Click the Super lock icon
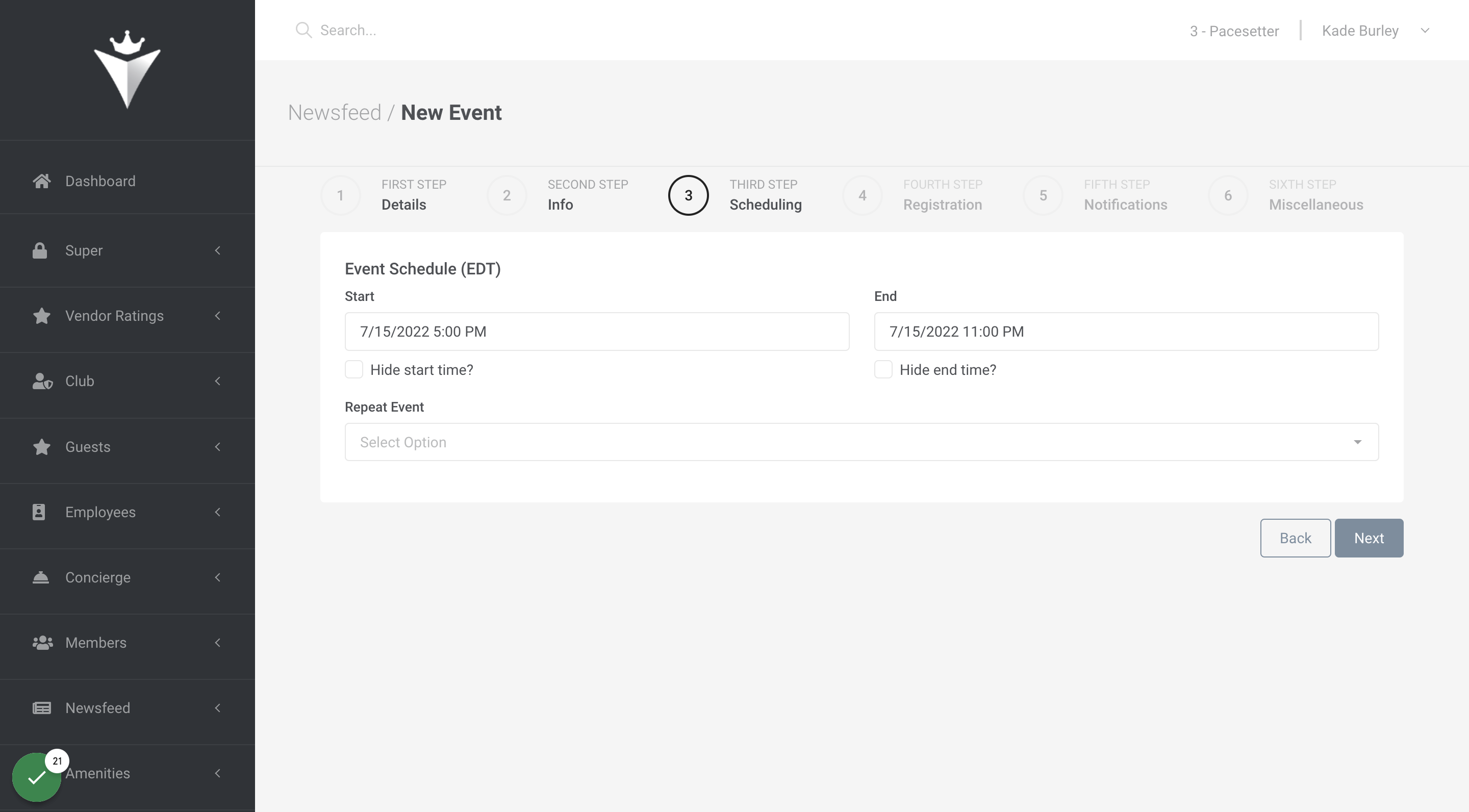This screenshot has height=812, width=1469. (x=40, y=250)
